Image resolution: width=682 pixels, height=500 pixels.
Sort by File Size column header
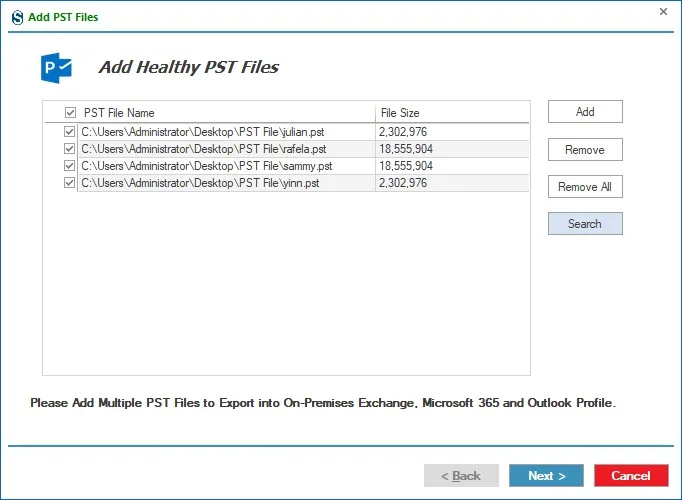(x=452, y=113)
